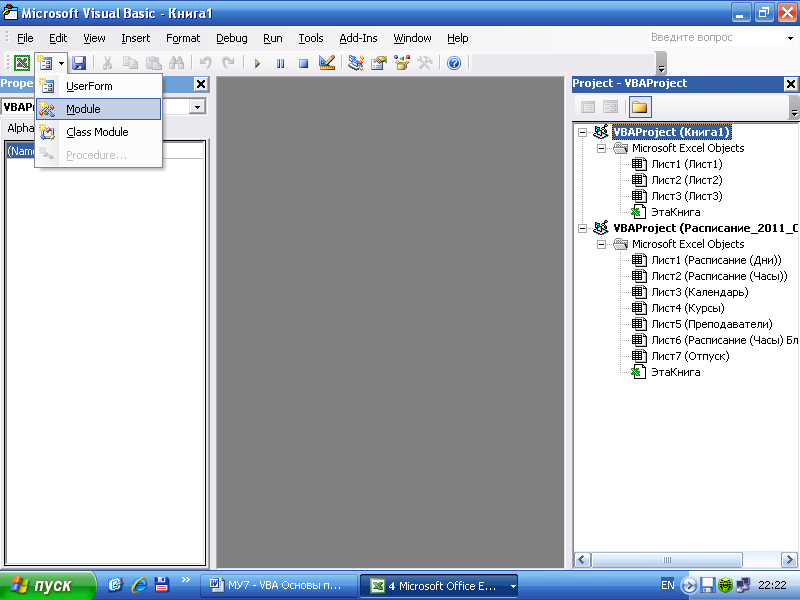Open the Format menu
The image size is (800, 600).
click(183, 38)
